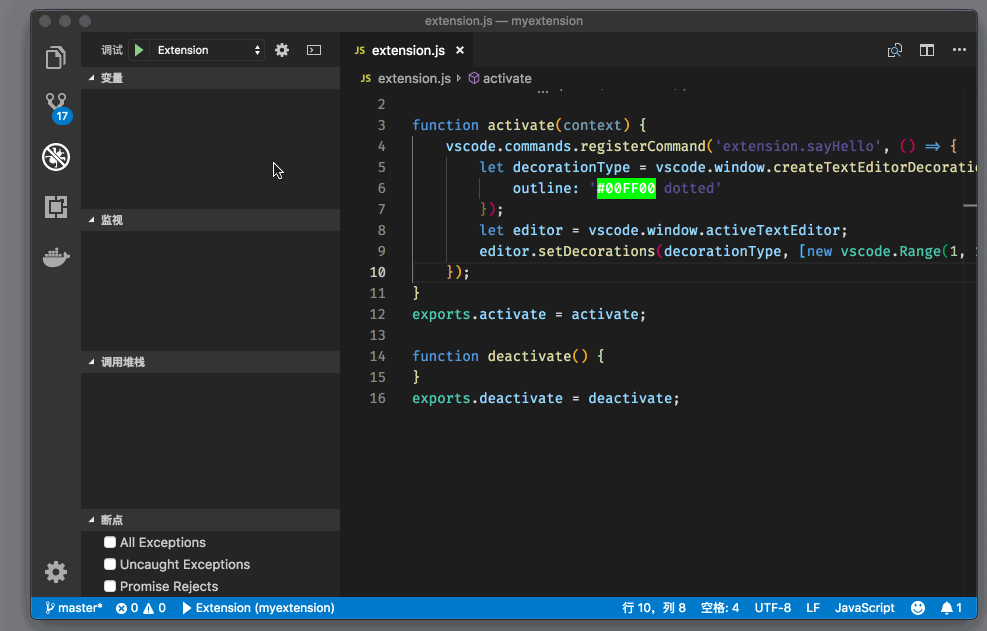Open the Manage gear at bottom left
The width and height of the screenshot is (987, 631).
click(56, 572)
